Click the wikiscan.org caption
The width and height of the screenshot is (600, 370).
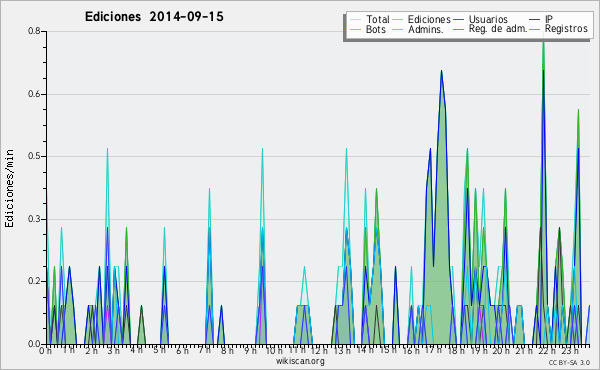point(300,361)
